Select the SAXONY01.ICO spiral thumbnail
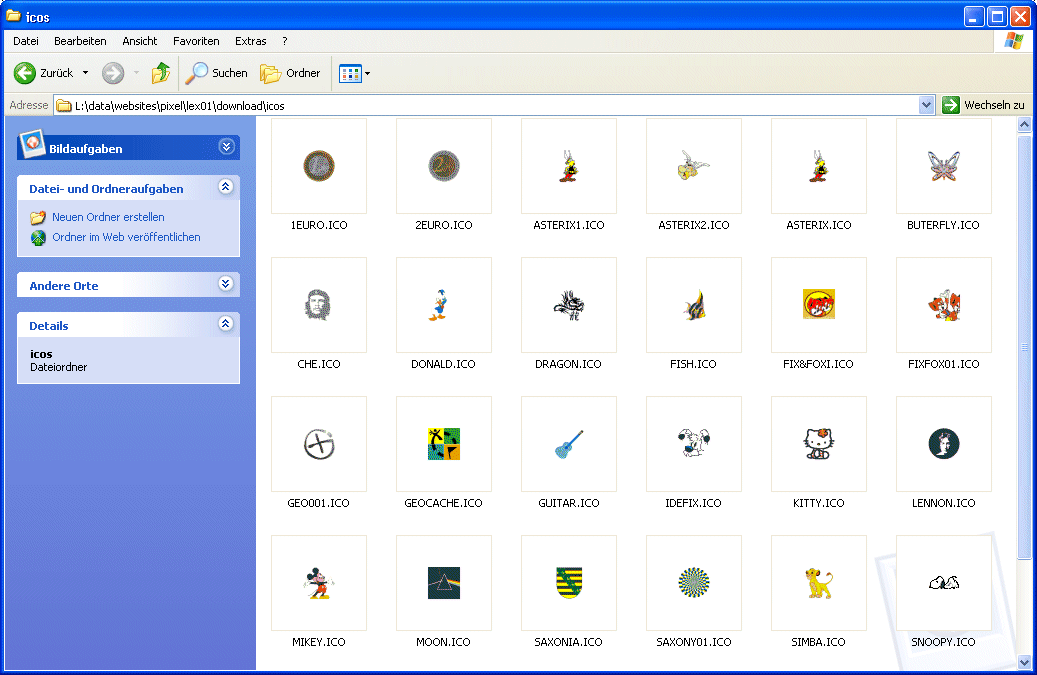1037x675 pixels. point(694,582)
